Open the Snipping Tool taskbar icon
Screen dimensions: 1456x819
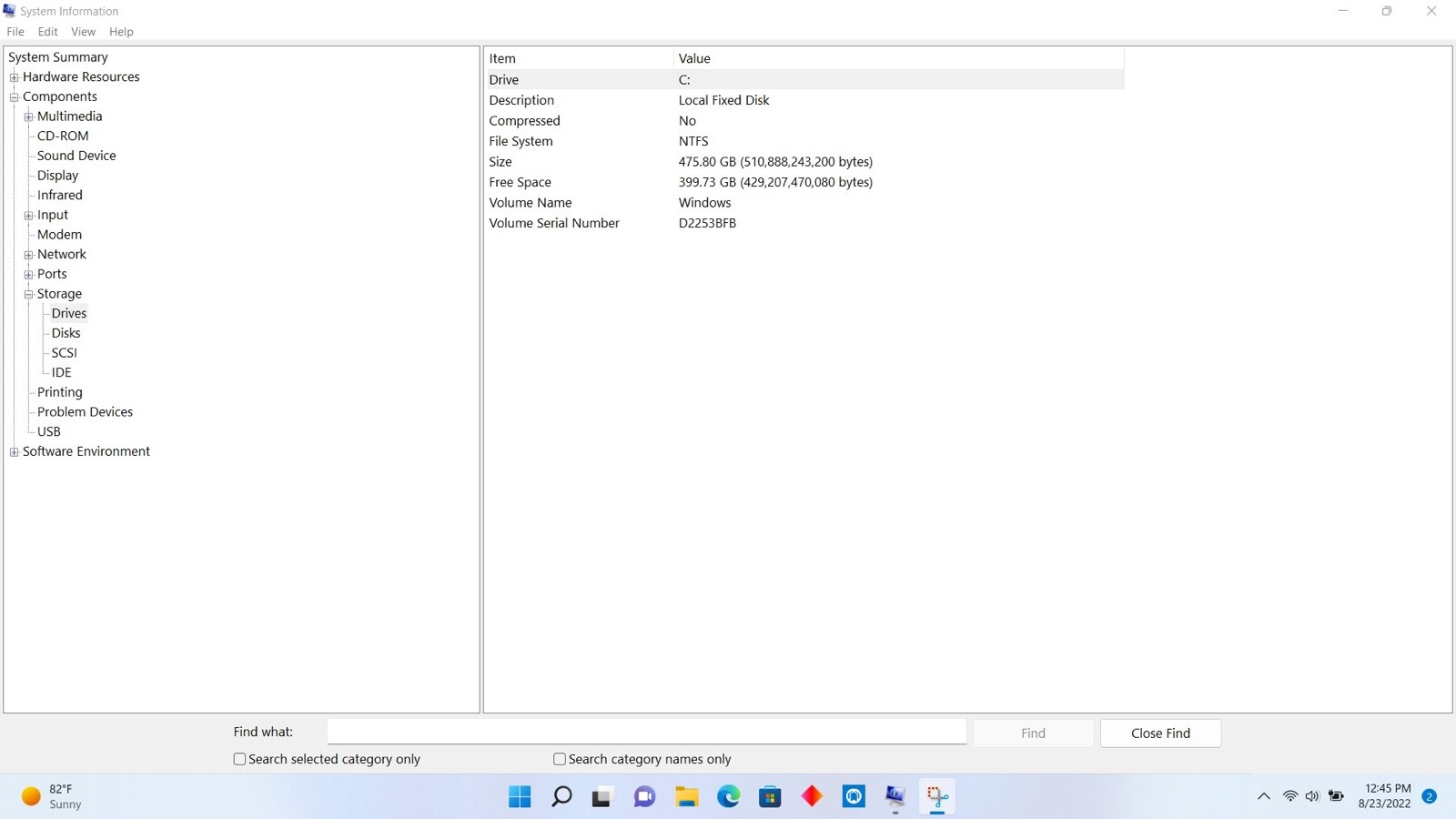click(x=937, y=797)
